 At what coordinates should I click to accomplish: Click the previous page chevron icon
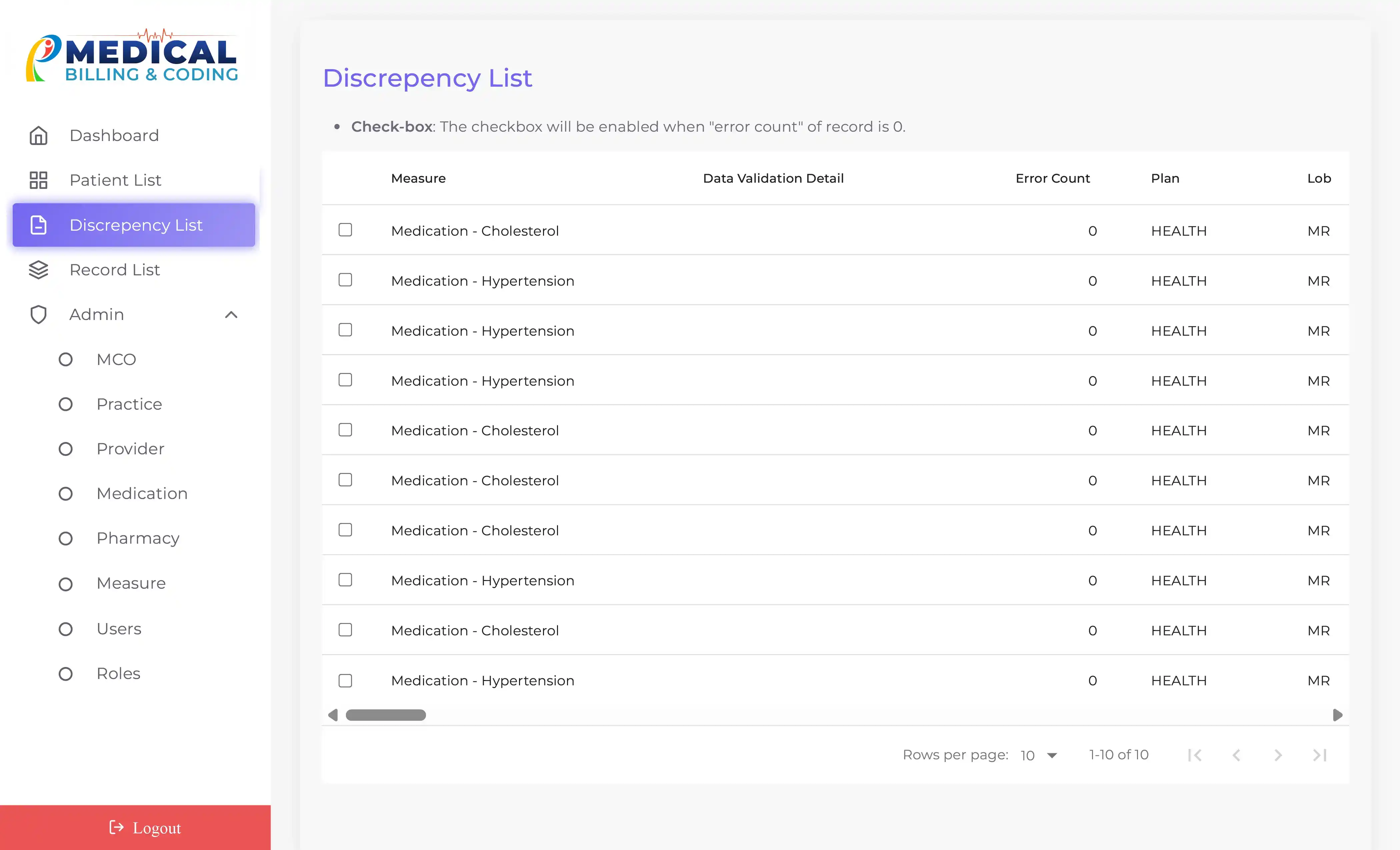(x=1236, y=755)
